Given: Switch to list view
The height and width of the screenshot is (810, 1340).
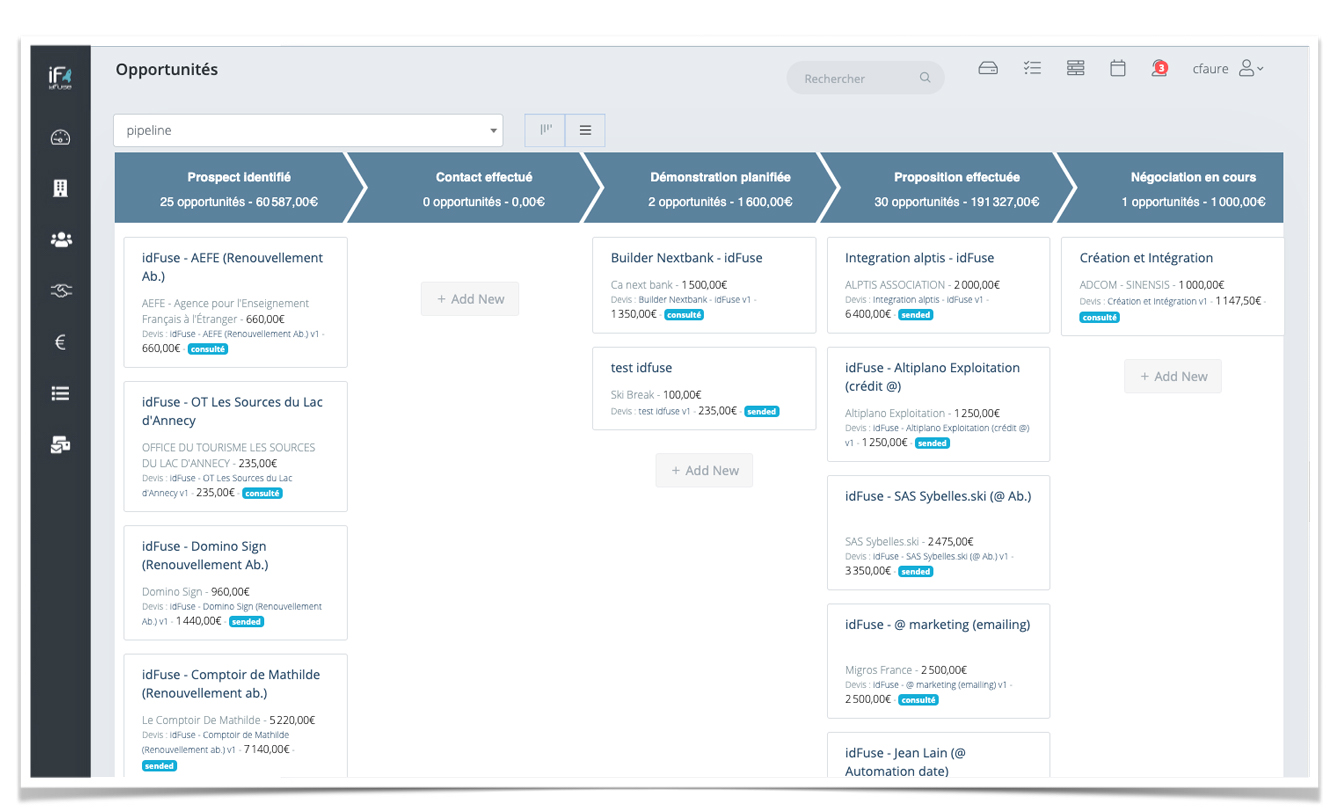Looking at the screenshot, I should tap(585, 130).
